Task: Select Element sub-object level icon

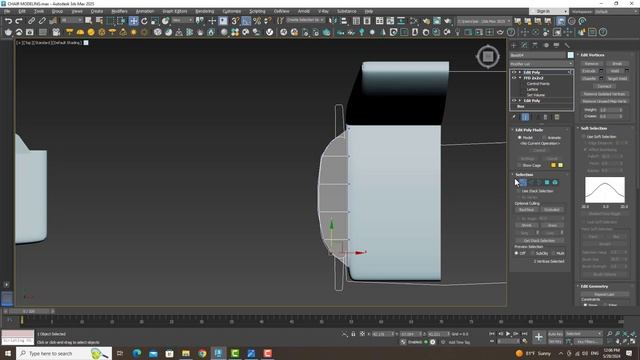Action: pos(555,182)
